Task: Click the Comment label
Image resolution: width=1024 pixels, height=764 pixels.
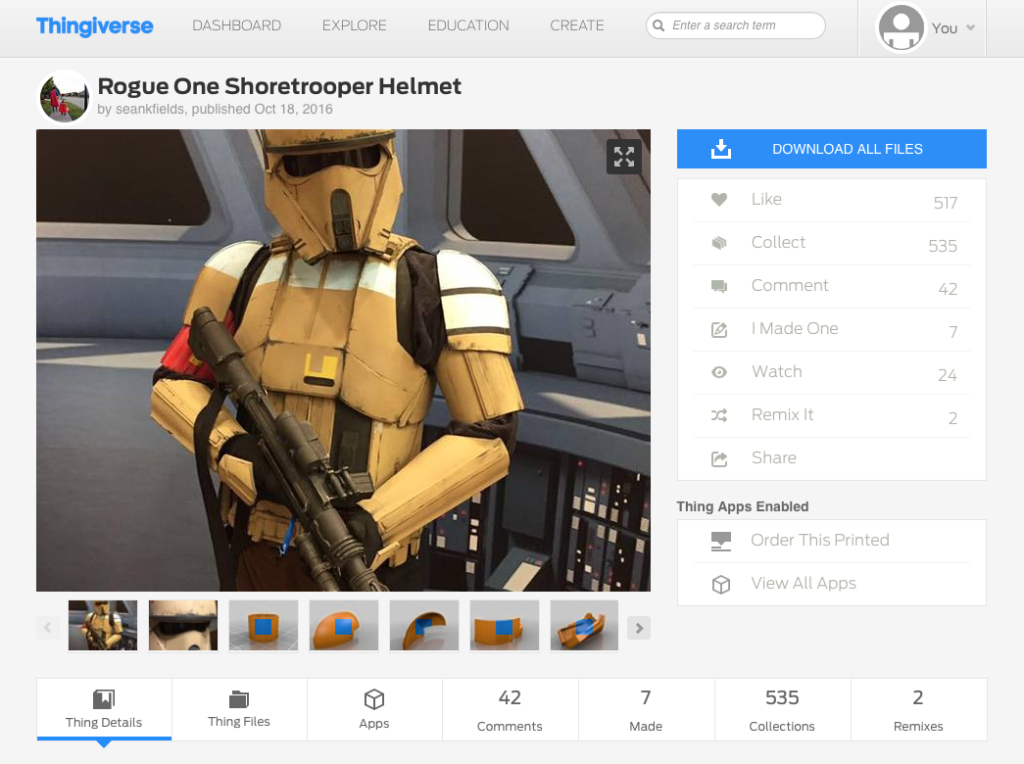Action: pyautogui.click(x=790, y=285)
